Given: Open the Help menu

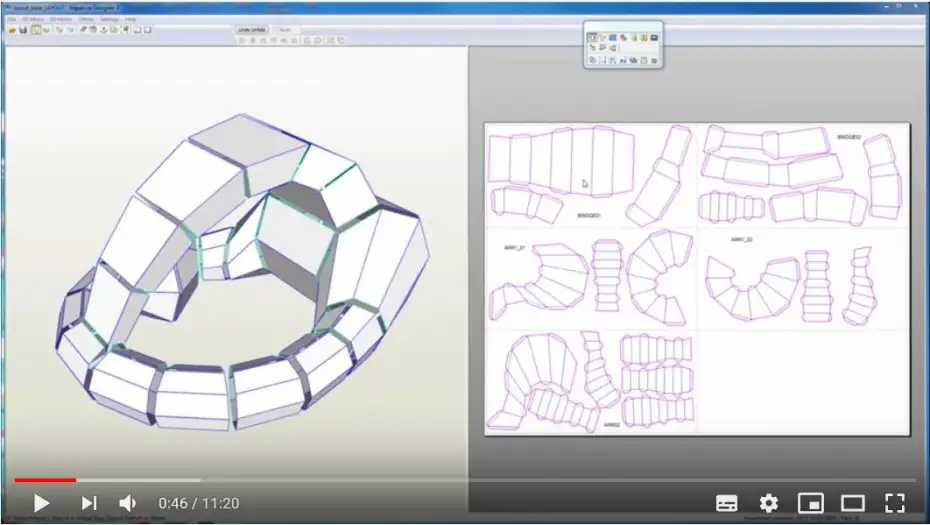Looking at the screenshot, I should click(x=130, y=20).
